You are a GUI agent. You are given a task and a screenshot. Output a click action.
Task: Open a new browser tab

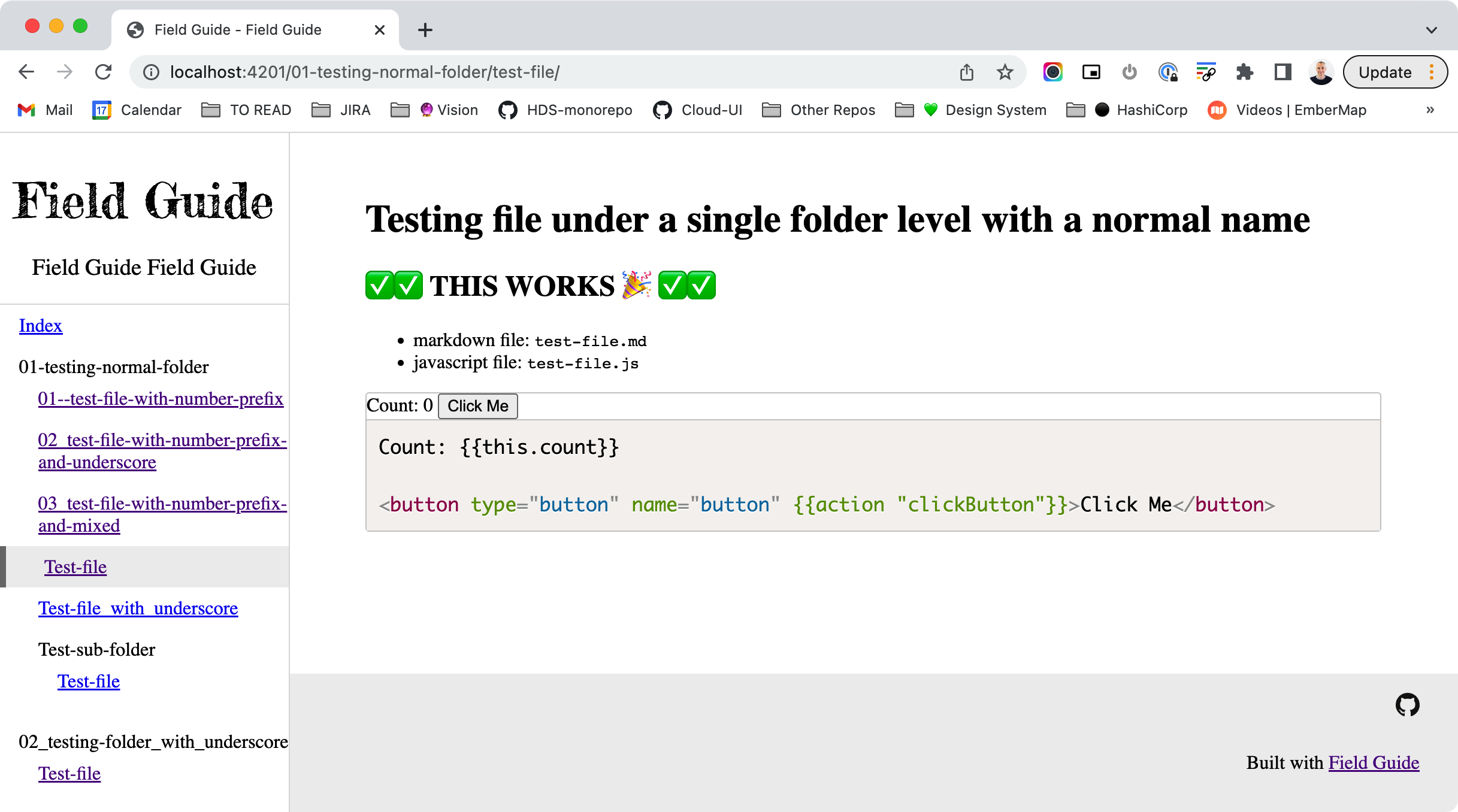click(425, 30)
